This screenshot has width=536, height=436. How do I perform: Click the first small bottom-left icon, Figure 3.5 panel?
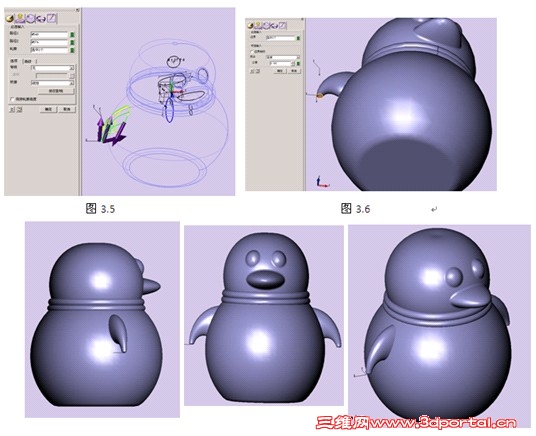[x=12, y=109]
